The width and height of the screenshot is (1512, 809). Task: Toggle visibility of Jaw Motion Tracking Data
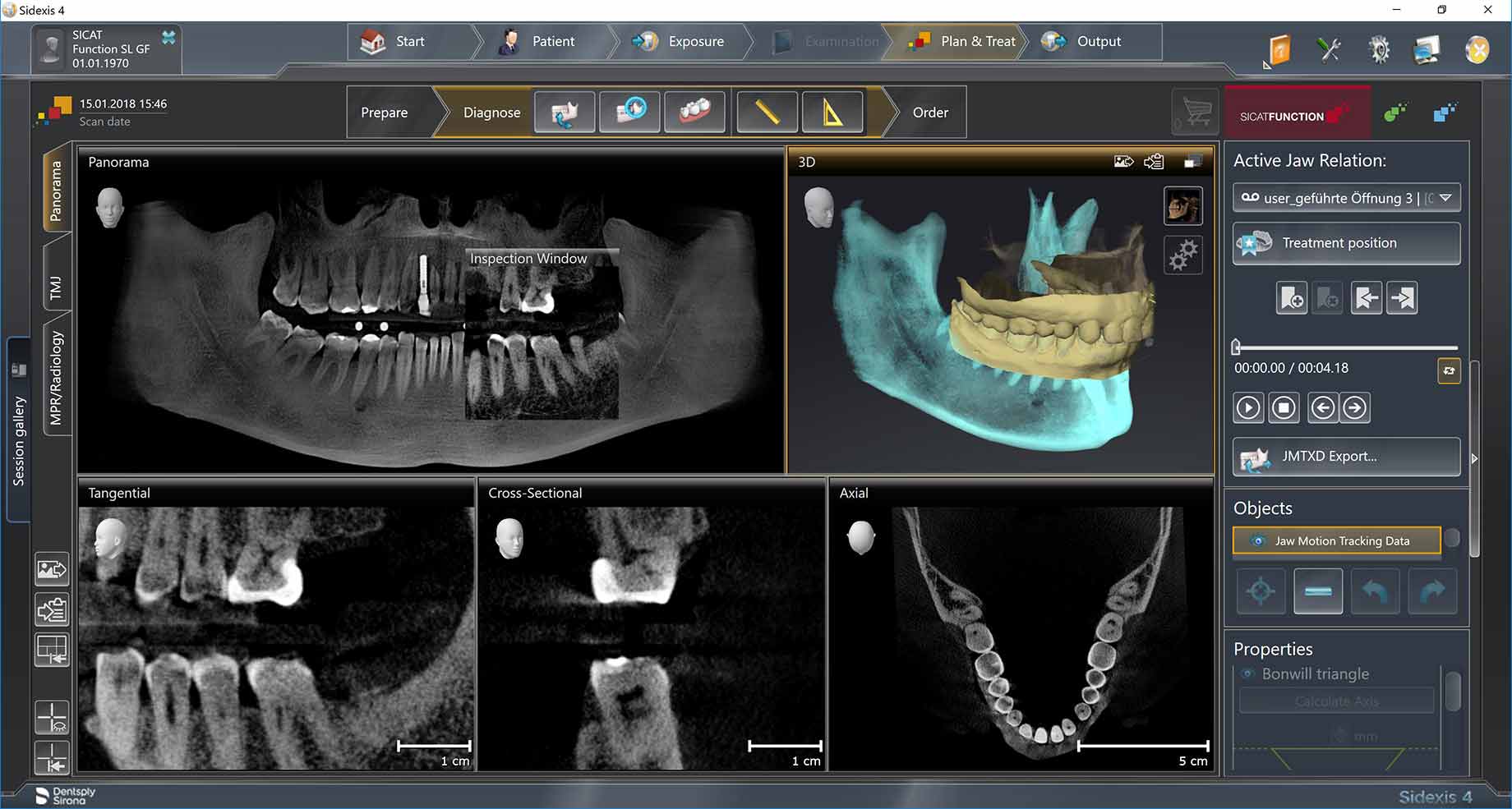click(x=1258, y=541)
